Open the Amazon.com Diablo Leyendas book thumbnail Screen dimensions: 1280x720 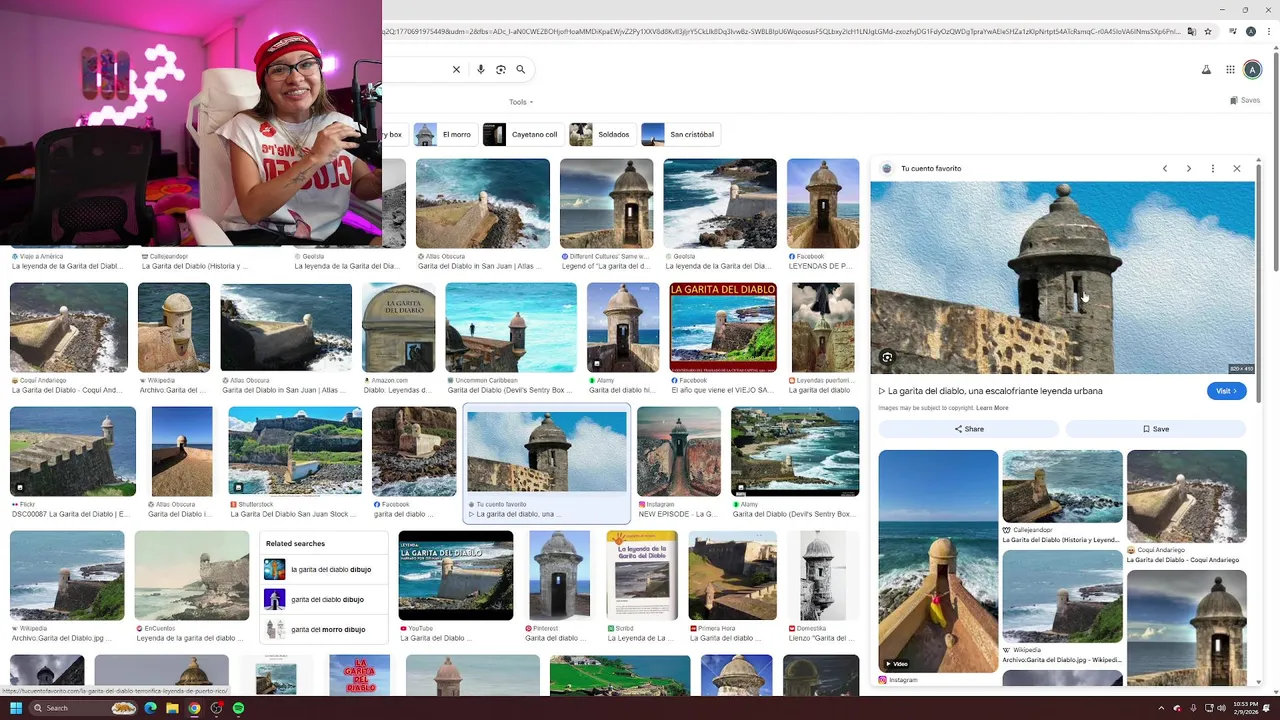[x=398, y=328]
